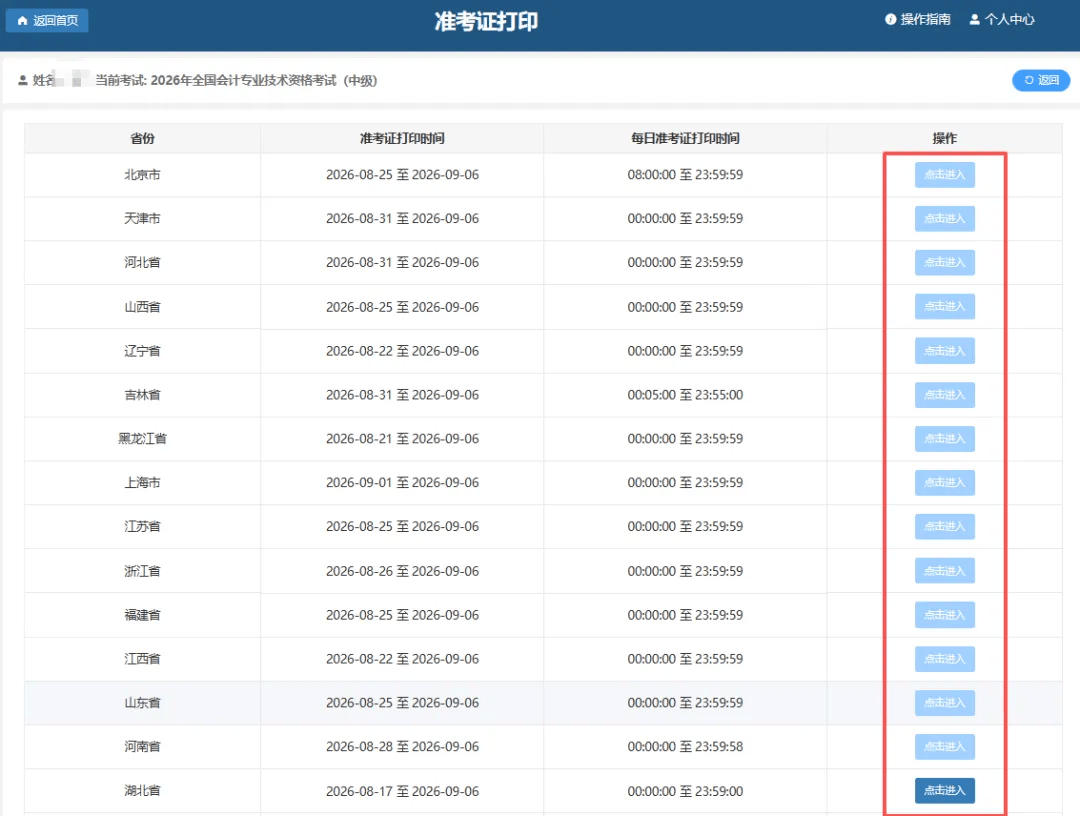1080x816 pixels.
Task: Click the 河北省 province cell
Action: point(143,262)
